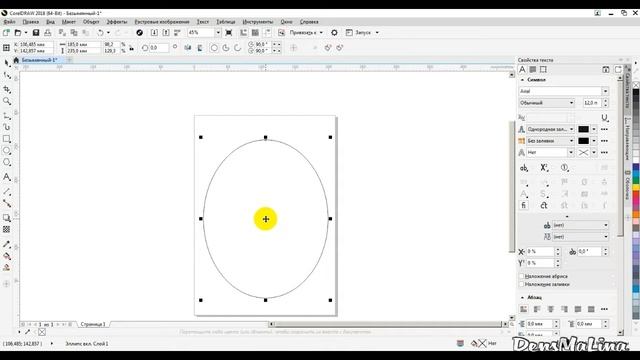Open the outline 'Нет' dropdown
640x360 pixels.
click(x=571, y=153)
